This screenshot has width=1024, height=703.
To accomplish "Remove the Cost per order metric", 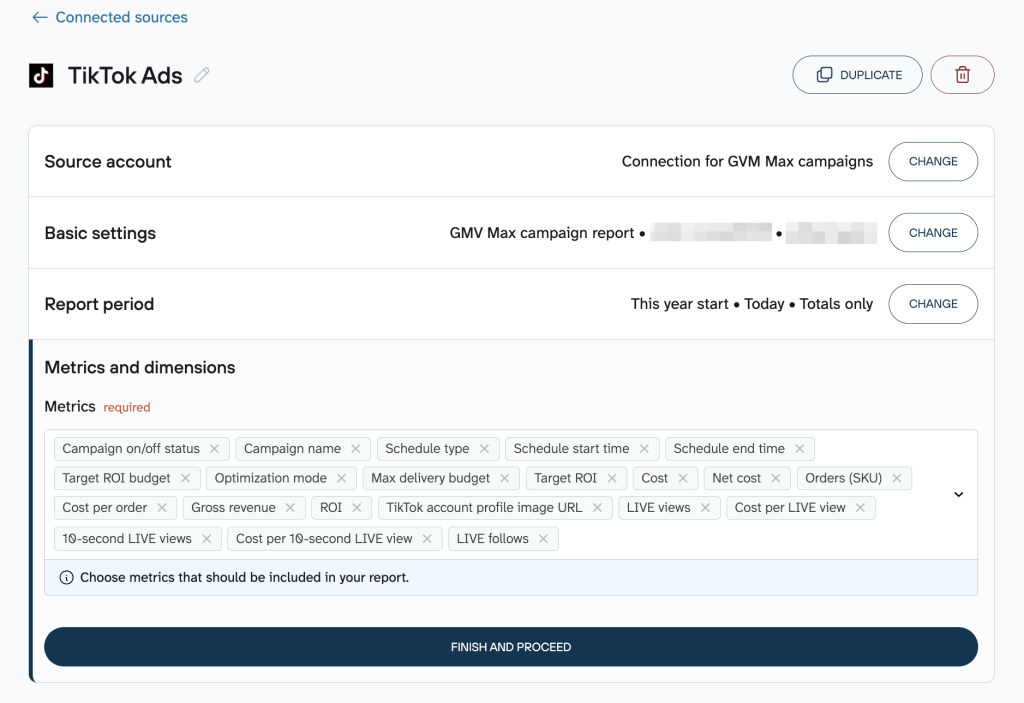I will (x=162, y=508).
